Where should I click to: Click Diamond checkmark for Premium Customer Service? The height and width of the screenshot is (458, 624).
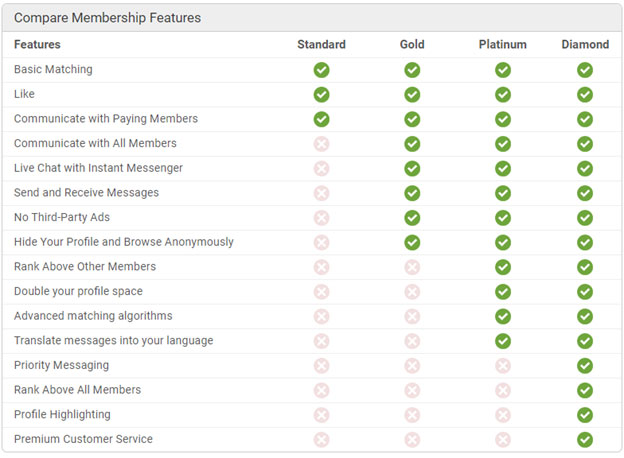pos(585,440)
